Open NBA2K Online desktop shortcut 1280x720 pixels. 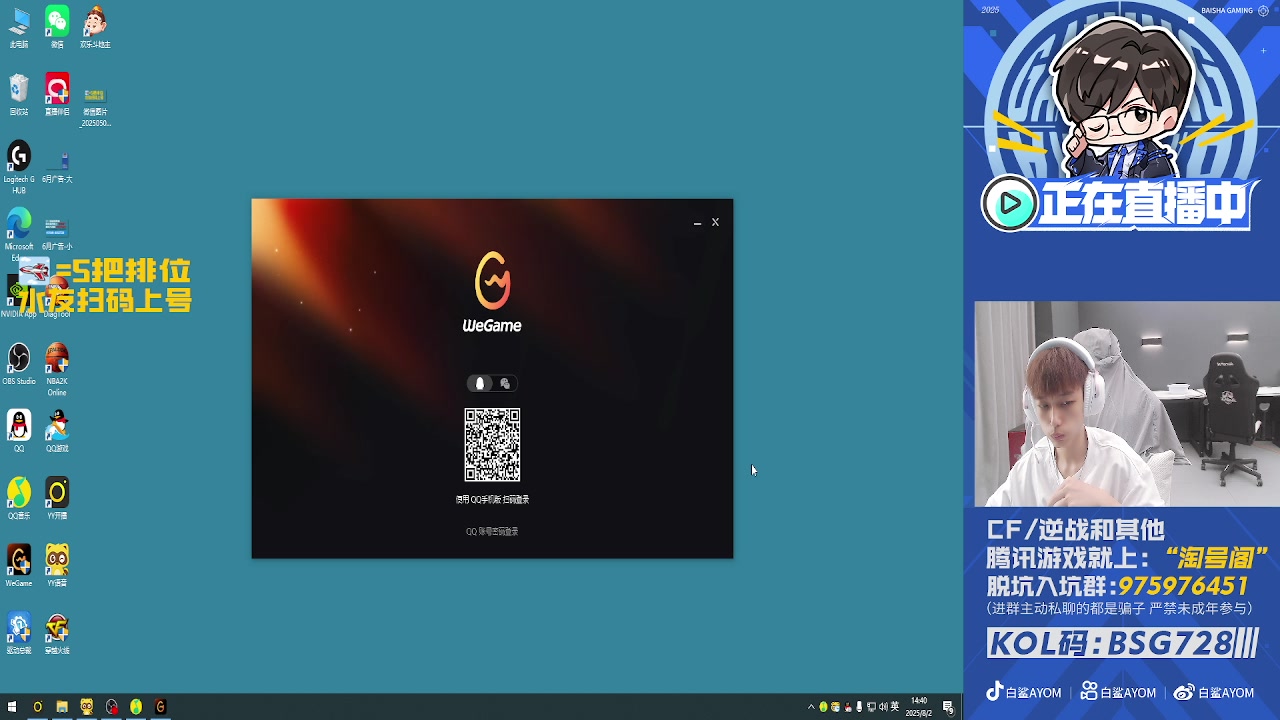tap(57, 369)
